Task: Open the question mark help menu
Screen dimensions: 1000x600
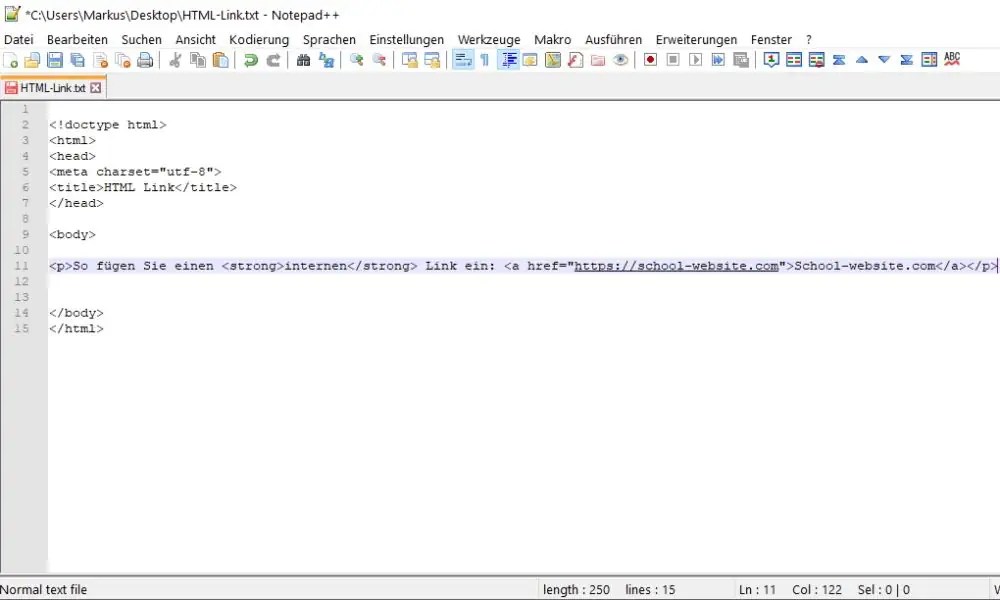Action: [809, 40]
